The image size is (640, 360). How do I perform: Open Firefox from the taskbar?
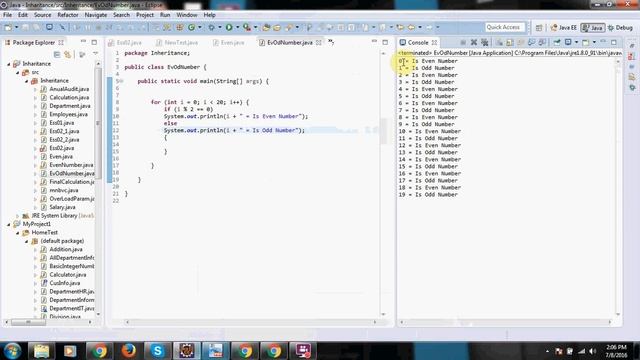(x=129, y=350)
